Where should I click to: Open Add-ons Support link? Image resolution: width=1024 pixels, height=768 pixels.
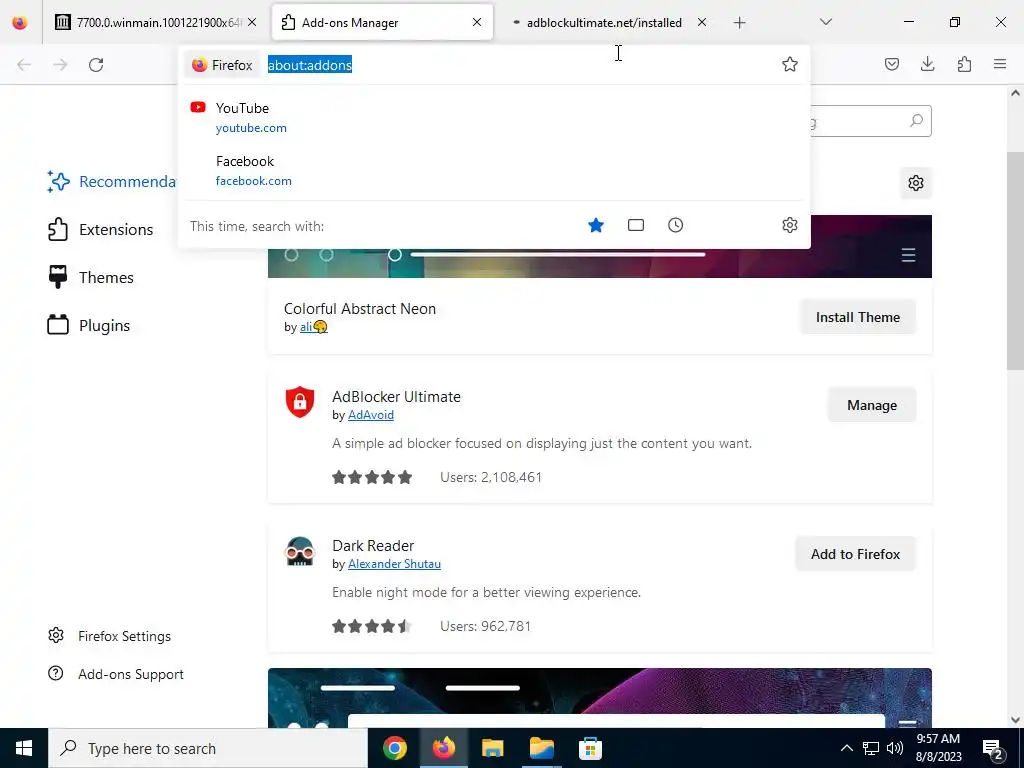pos(116,674)
